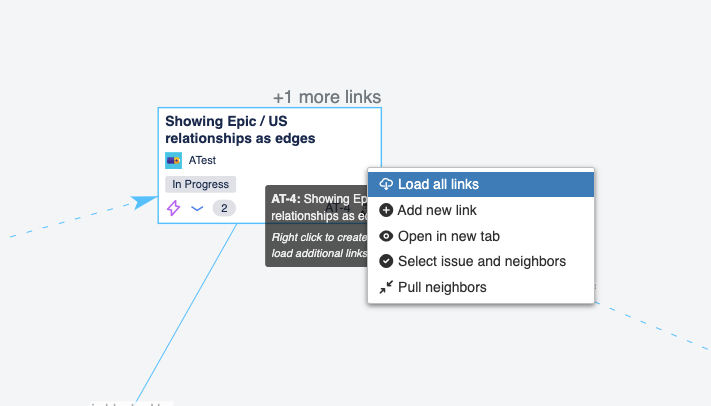The height and width of the screenshot is (406, 711).
Task: Click the '+1 more links' label
Action: click(327, 97)
